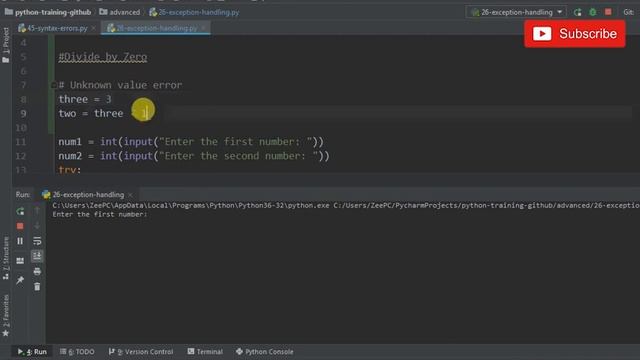Click down stack trace arrow
Screen dimensions: 640x360
coord(37,226)
